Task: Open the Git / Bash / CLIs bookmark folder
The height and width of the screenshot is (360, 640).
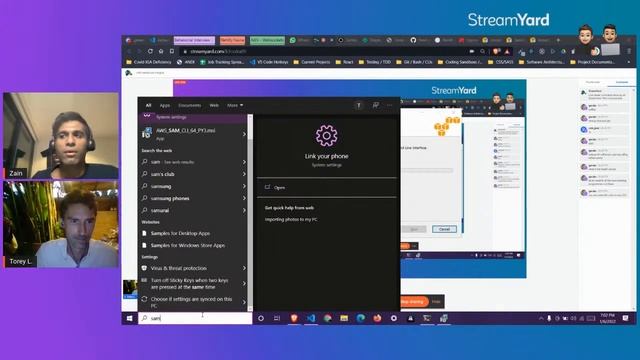Action: [414, 62]
